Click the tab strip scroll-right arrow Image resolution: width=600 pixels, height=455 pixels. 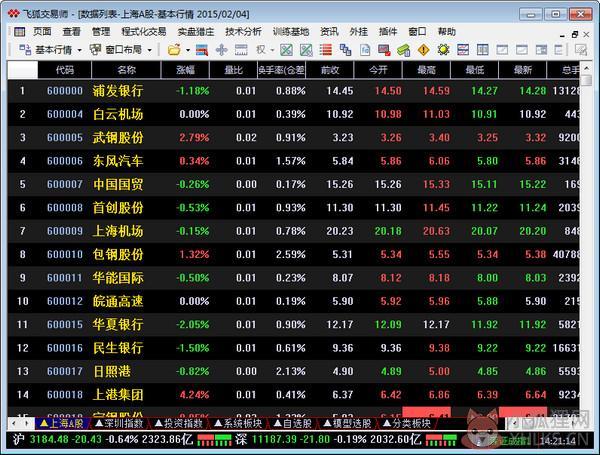tap(26, 423)
